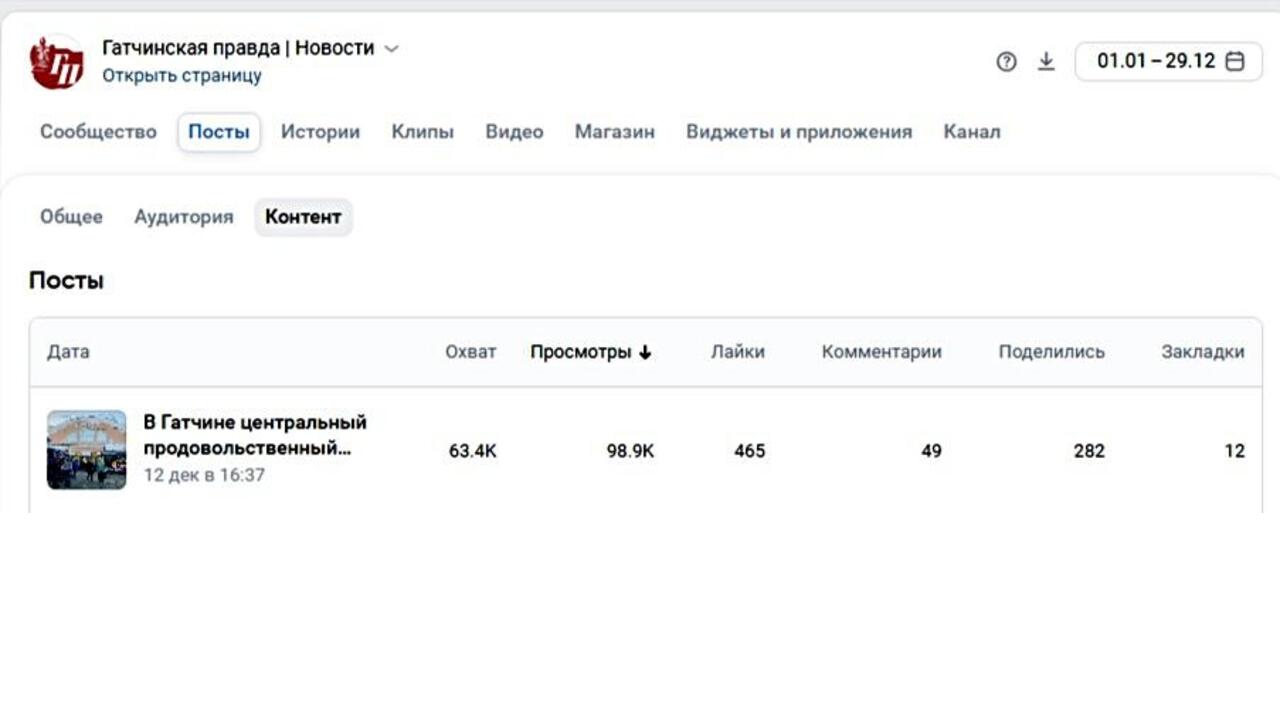Select the Контент segment control

point(303,217)
